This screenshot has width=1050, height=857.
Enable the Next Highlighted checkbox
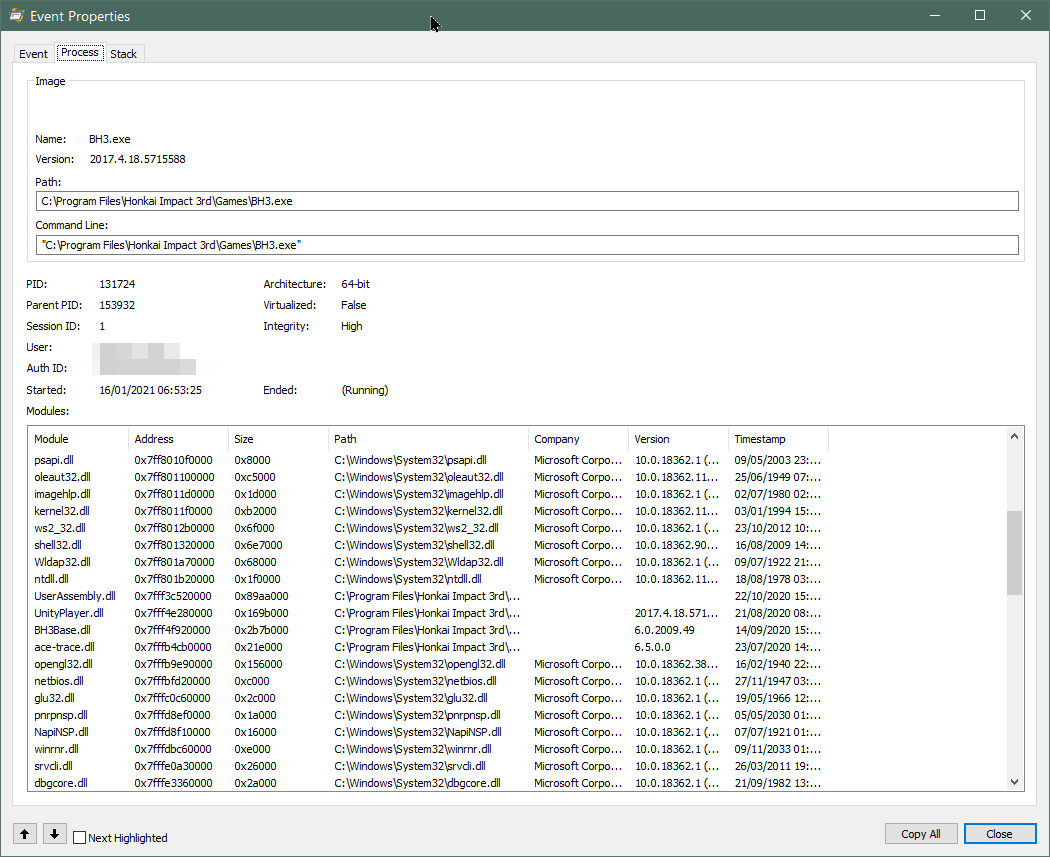[79, 838]
